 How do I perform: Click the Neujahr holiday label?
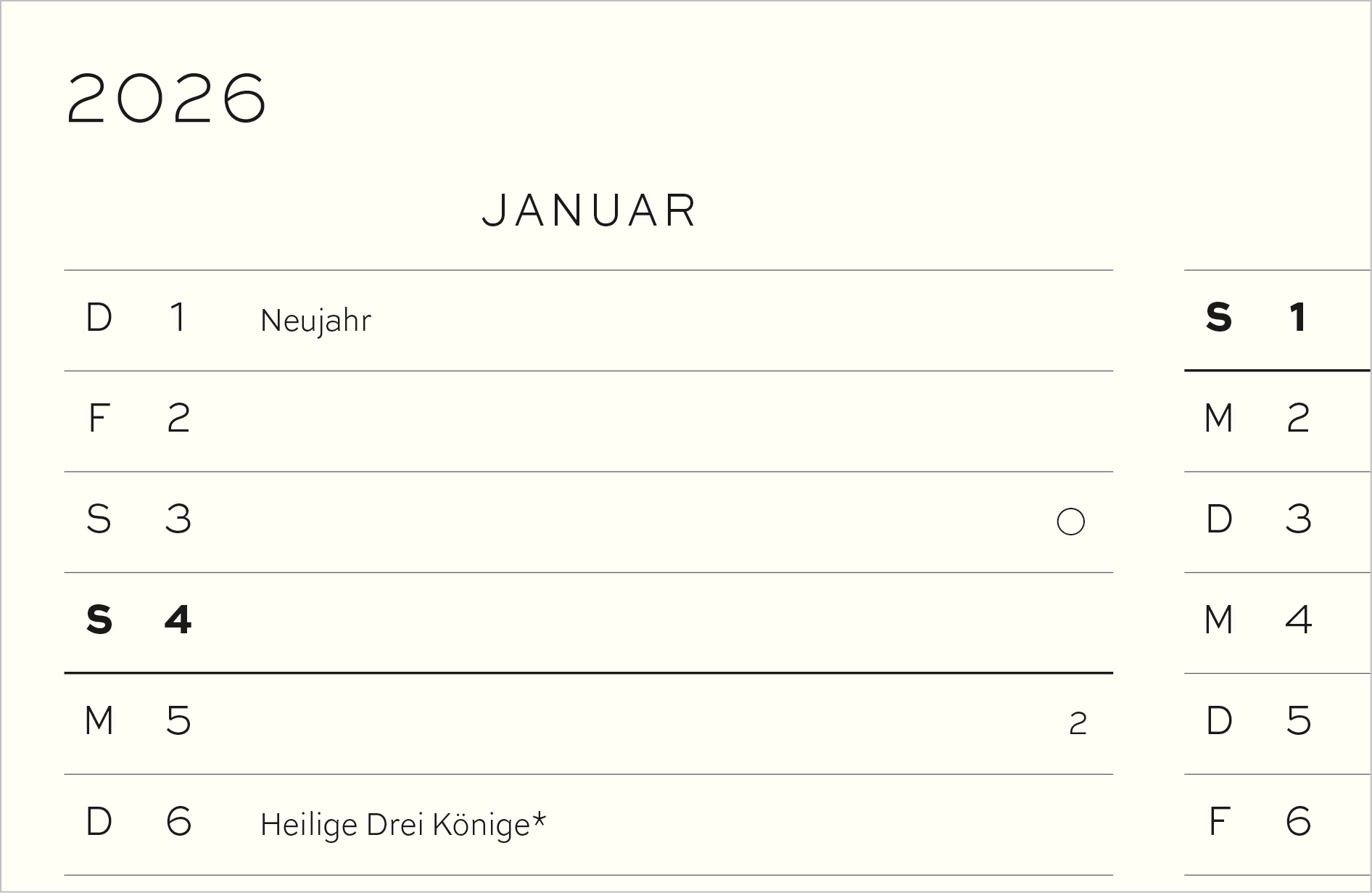point(315,321)
